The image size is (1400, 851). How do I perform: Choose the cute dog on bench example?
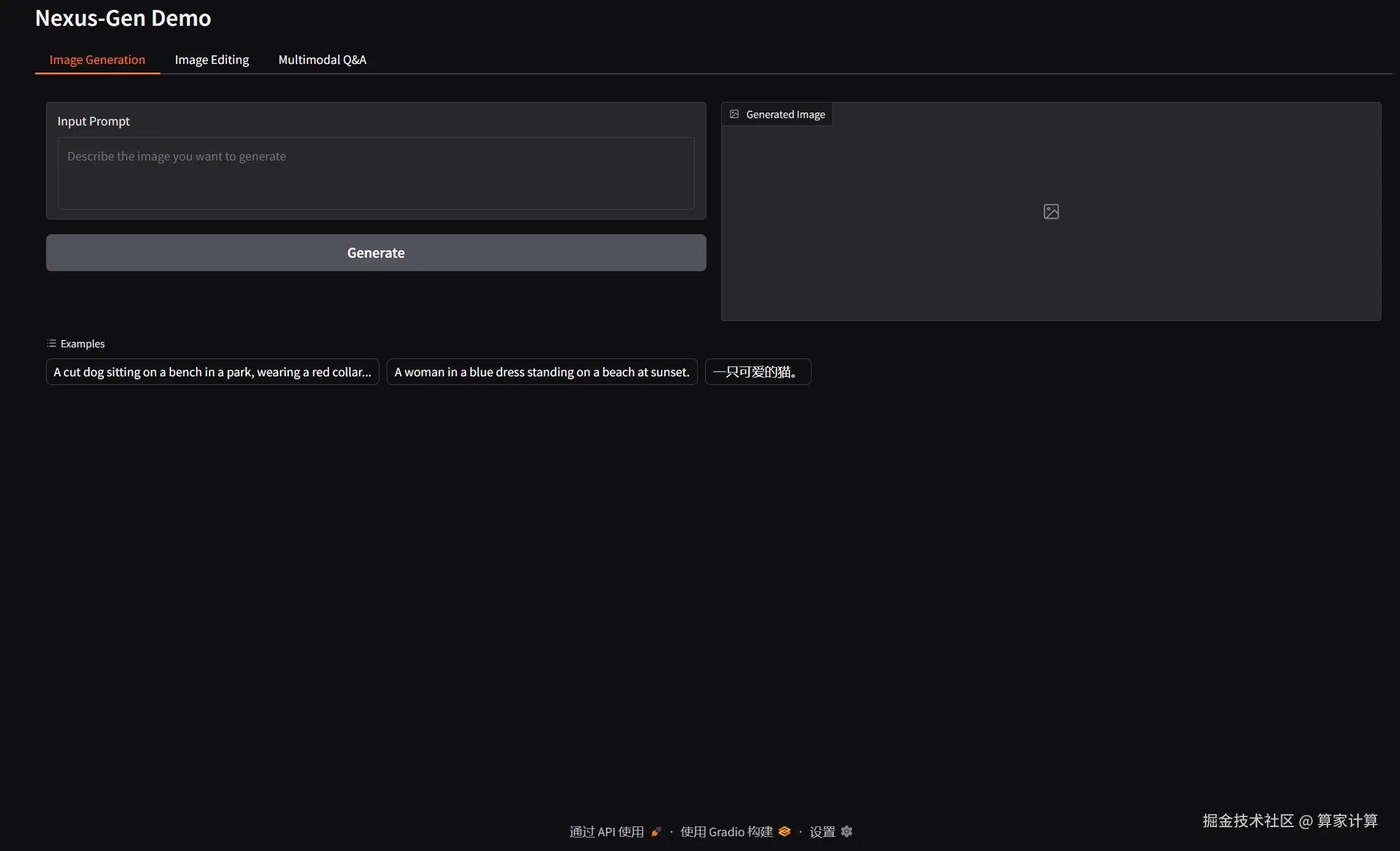click(212, 372)
